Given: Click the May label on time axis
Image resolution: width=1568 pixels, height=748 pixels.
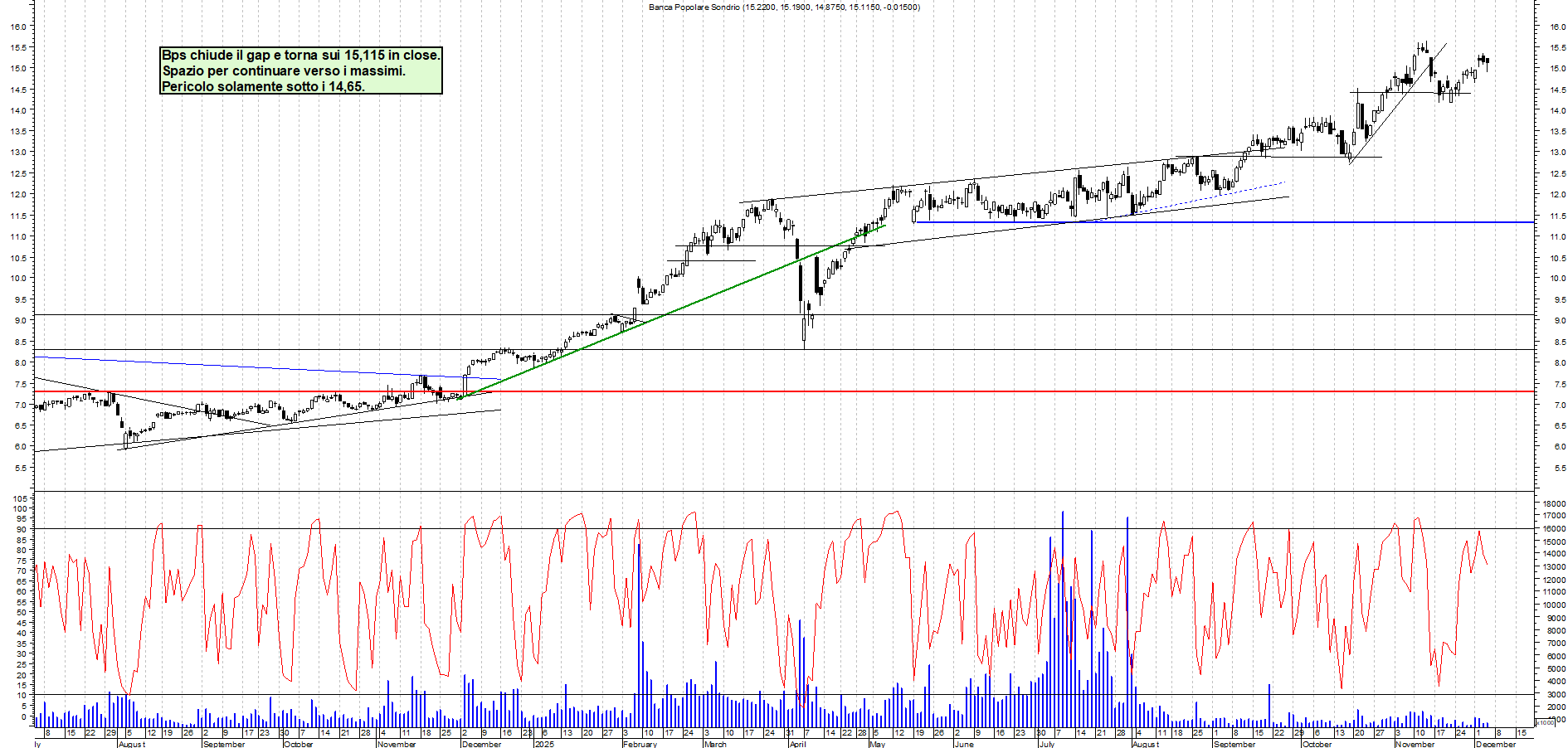Looking at the screenshot, I should coord(877,744).
